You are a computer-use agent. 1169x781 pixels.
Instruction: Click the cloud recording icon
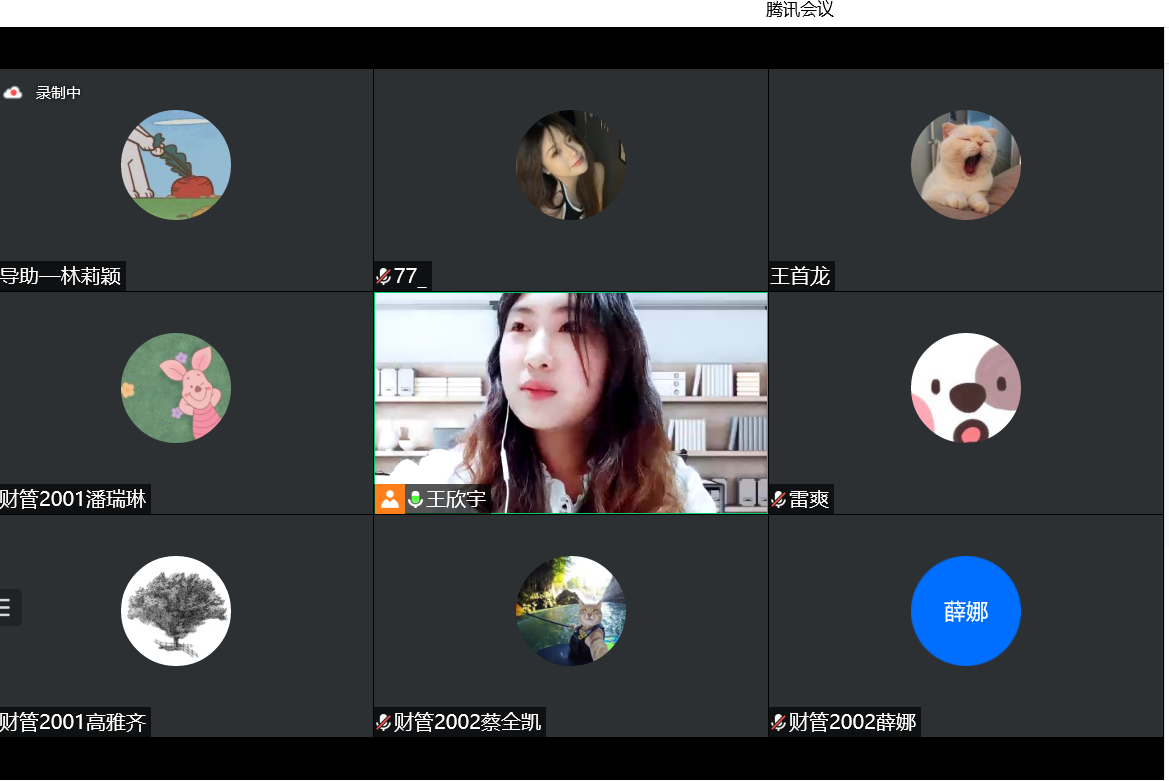coord(13,92)
